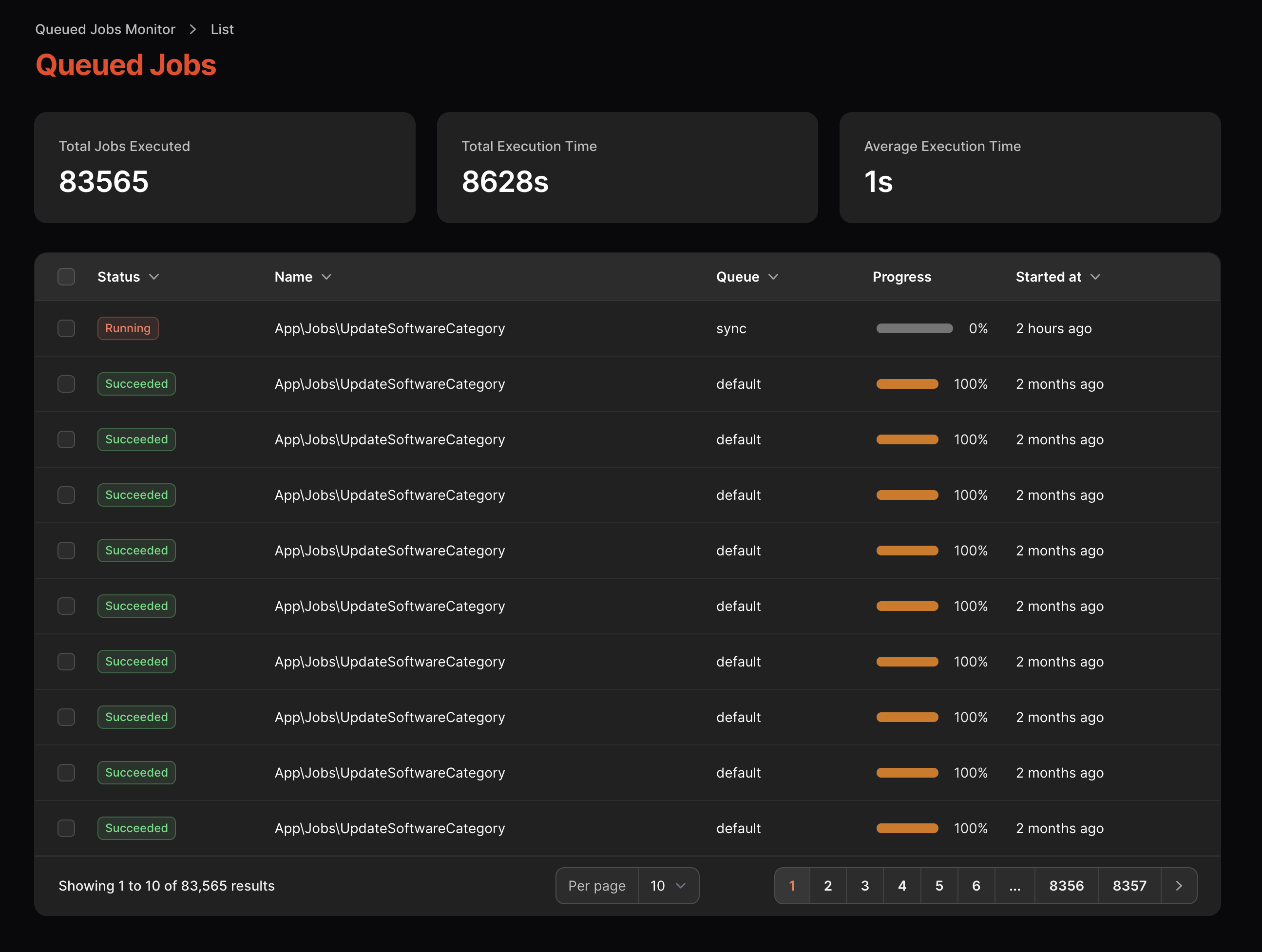Image resolution: width=1262 pixels, height=952 pixels.
Task: Click the '2 hours ago' started time
Action: 1054,328
